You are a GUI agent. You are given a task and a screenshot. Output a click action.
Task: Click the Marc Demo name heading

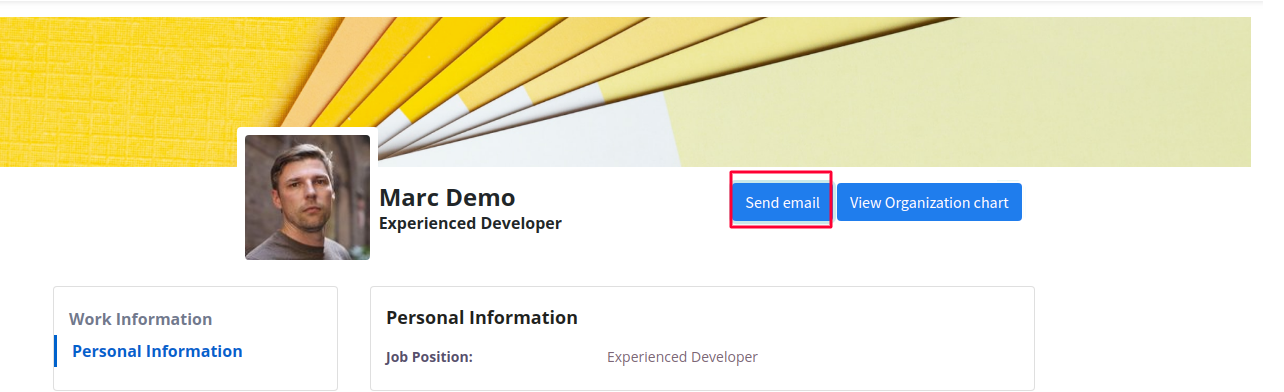pos(447,197)
